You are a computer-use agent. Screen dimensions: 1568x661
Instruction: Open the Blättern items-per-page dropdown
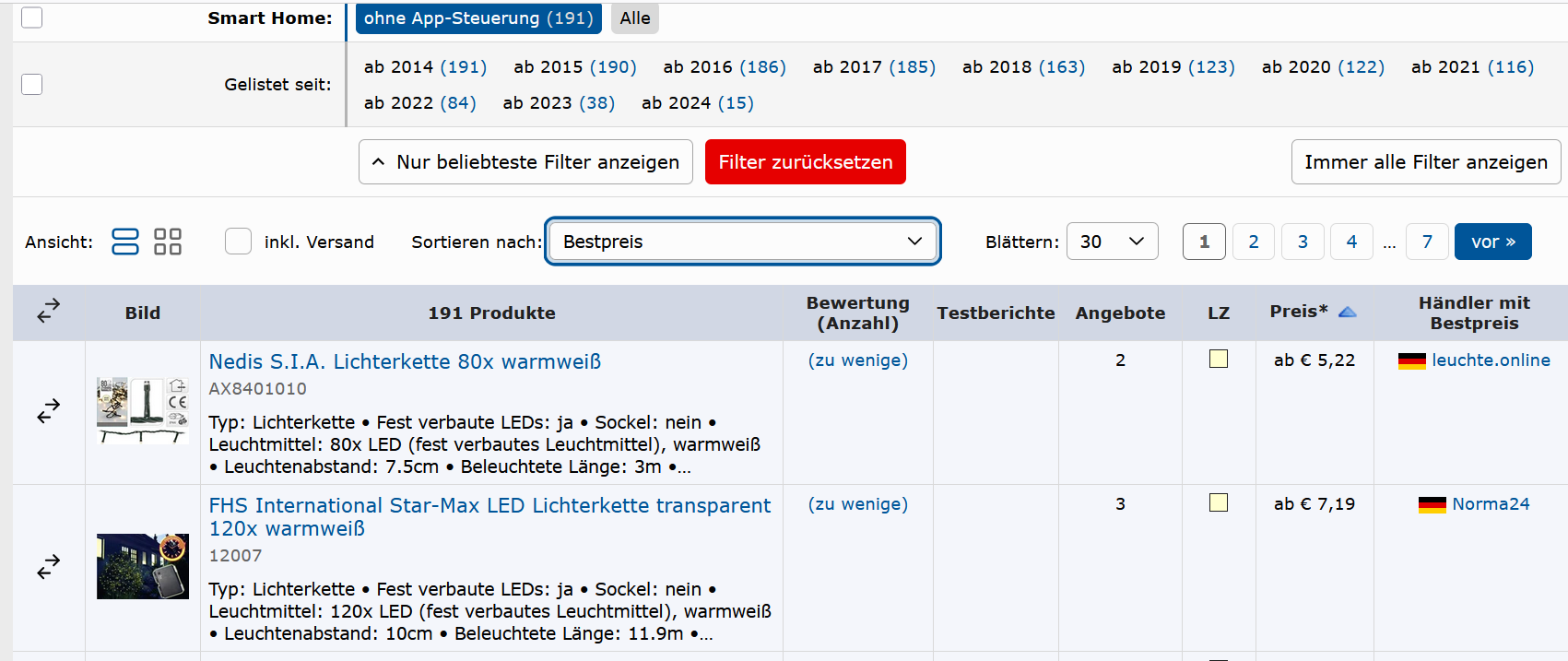[1112, 242]
